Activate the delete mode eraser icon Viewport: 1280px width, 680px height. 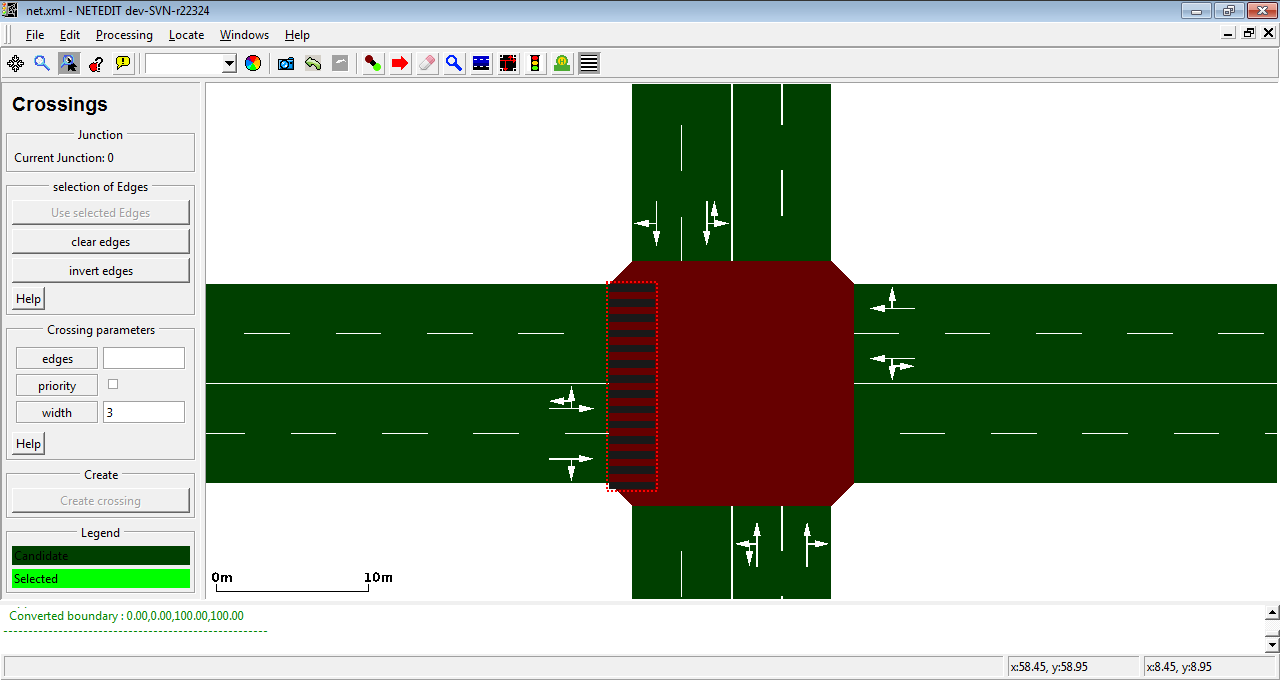pyautogui.click(x=427, y=63)
